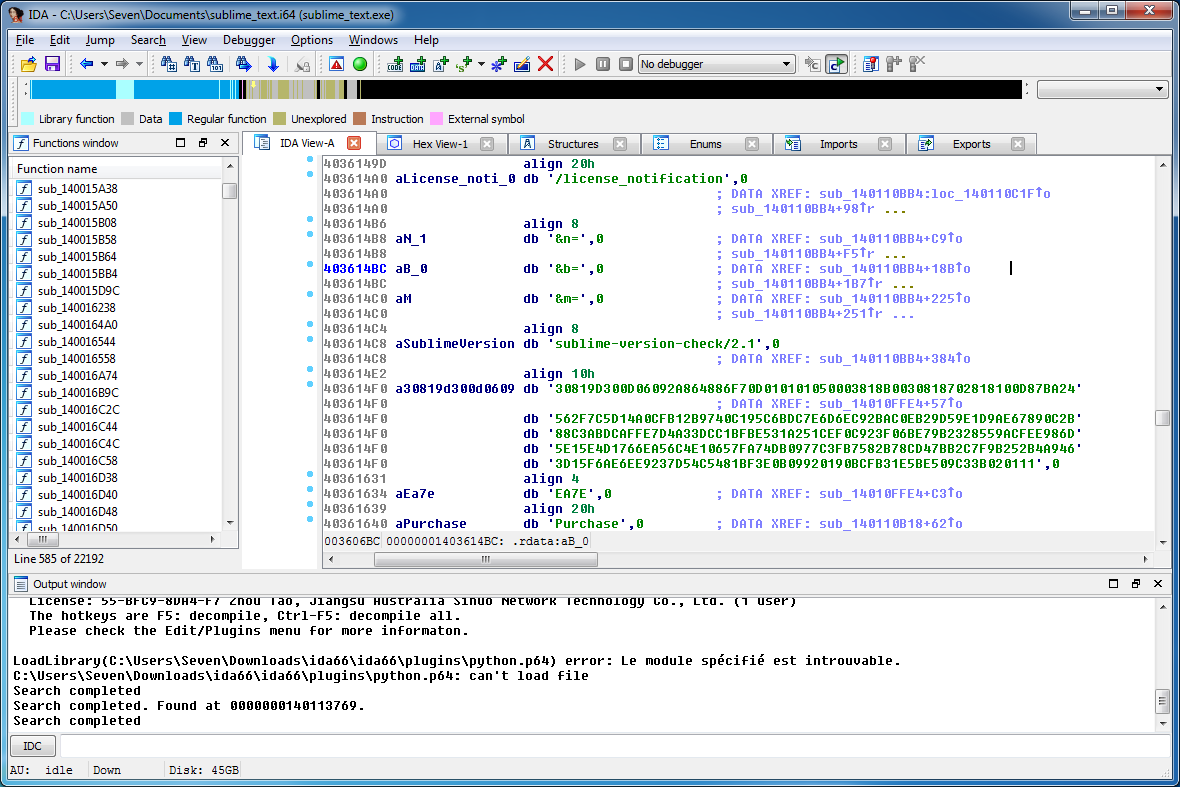Click the delete breakpoint X icon
Viewport: 1180px width, 787px height.
tap(917, 64)
